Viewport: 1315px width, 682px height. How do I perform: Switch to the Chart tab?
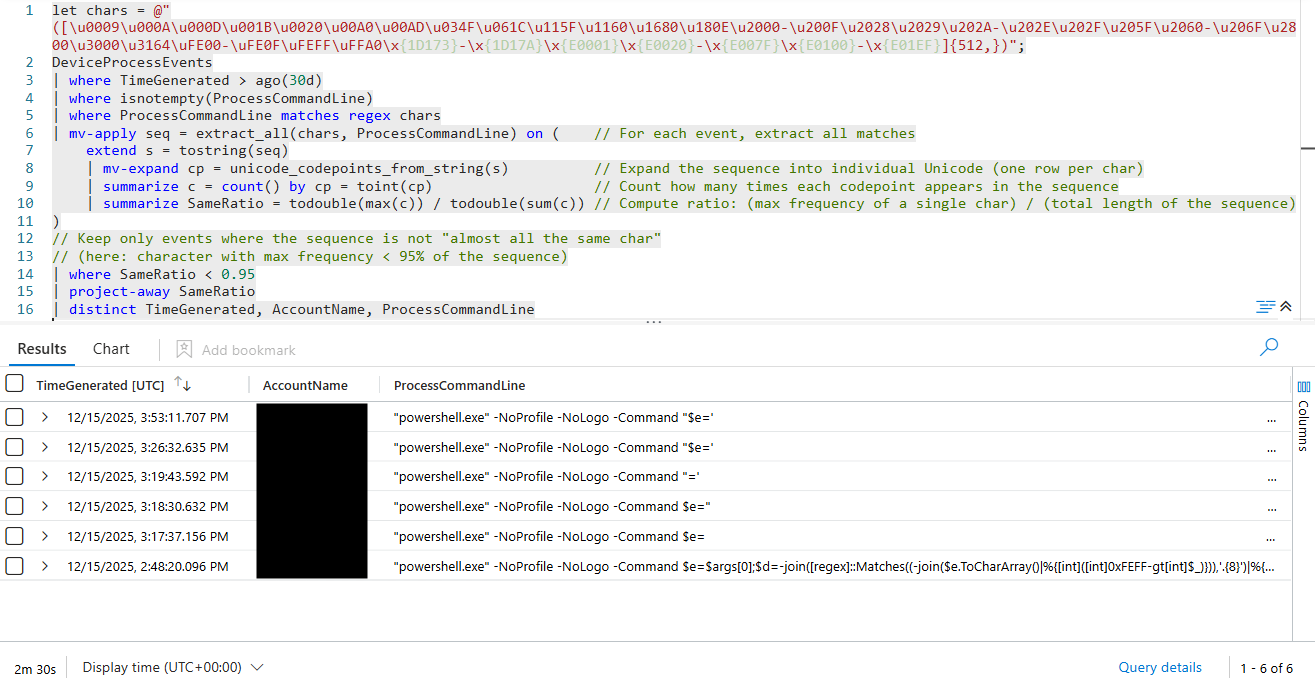(x=111, y=349)
